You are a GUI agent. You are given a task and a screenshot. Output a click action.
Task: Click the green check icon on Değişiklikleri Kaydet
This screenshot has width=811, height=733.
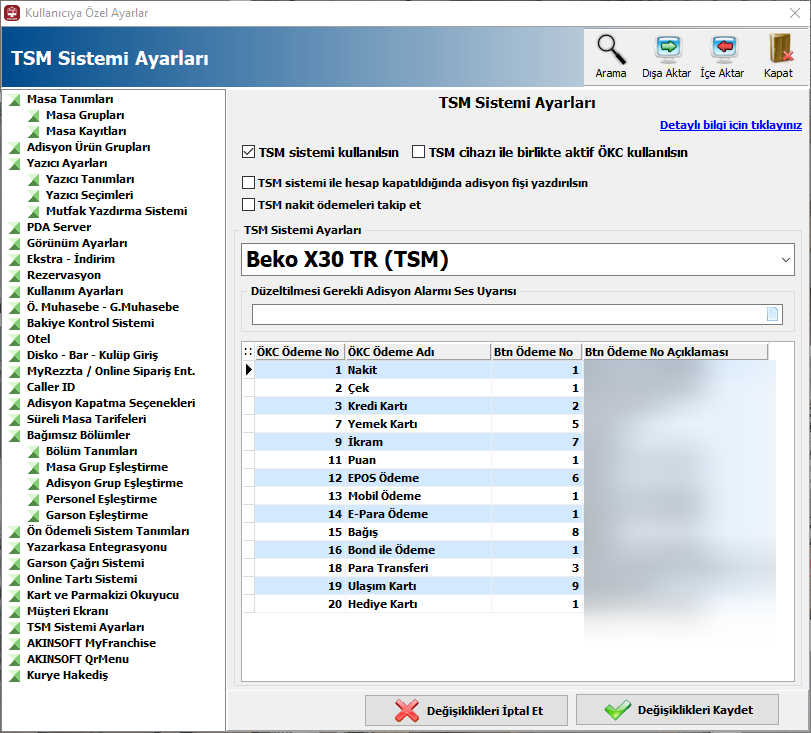tap(617, 710)
